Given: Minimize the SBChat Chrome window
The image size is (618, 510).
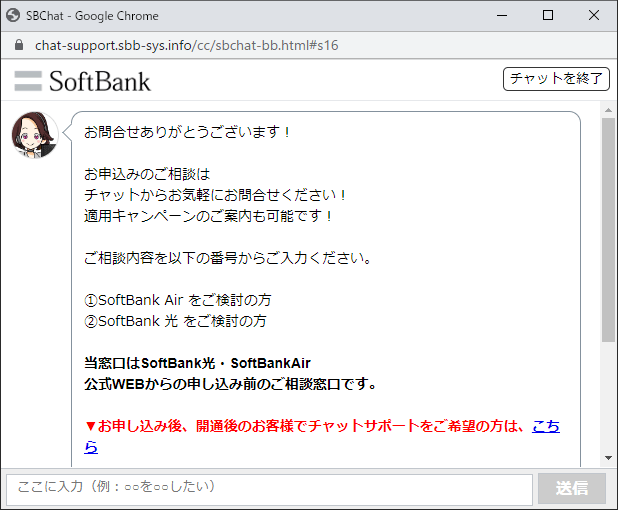Looking at the screenshot, I should [x=502, y=15].
